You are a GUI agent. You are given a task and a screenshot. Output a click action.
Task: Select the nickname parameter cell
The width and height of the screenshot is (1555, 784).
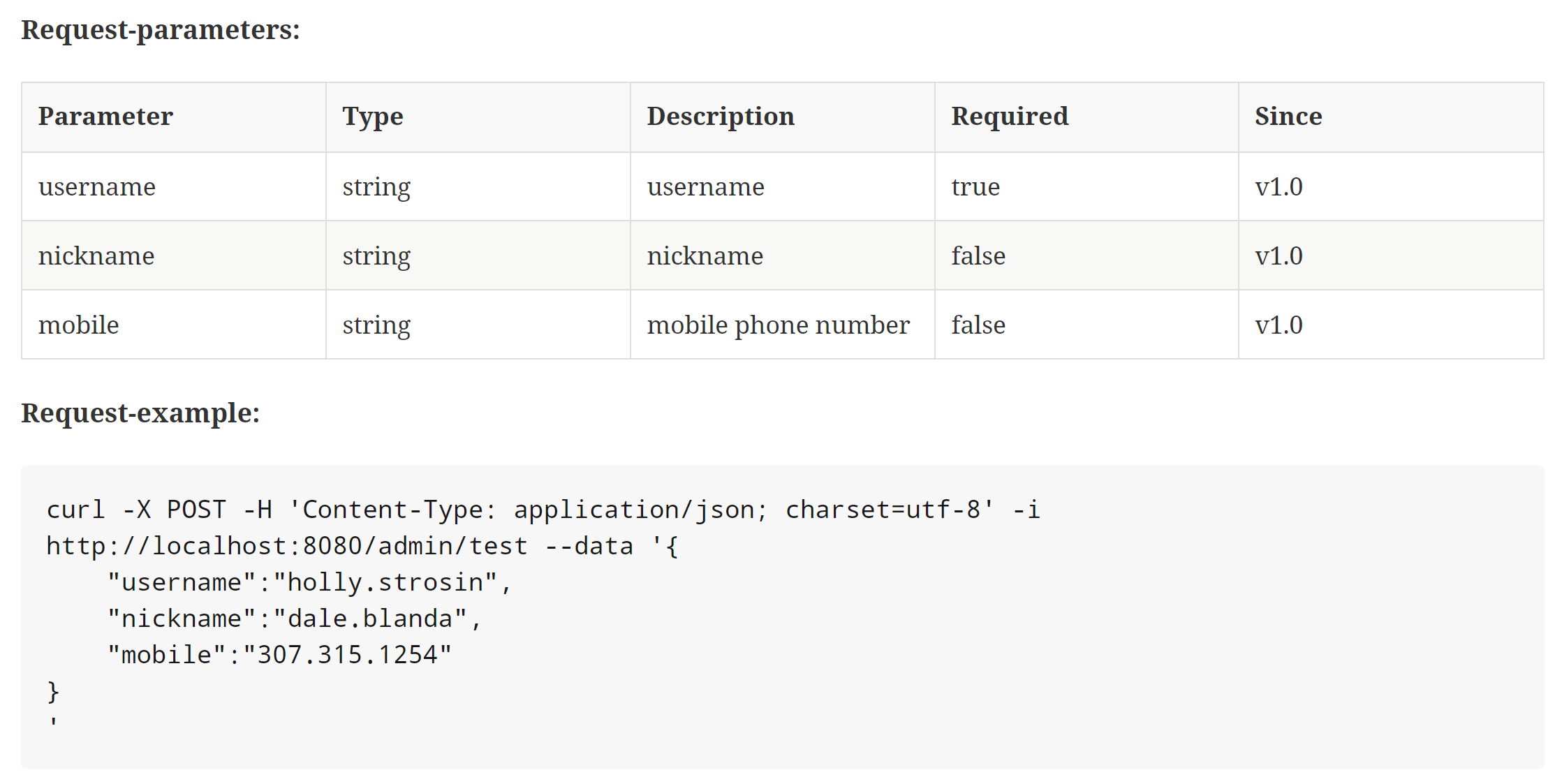coord(96,256)
